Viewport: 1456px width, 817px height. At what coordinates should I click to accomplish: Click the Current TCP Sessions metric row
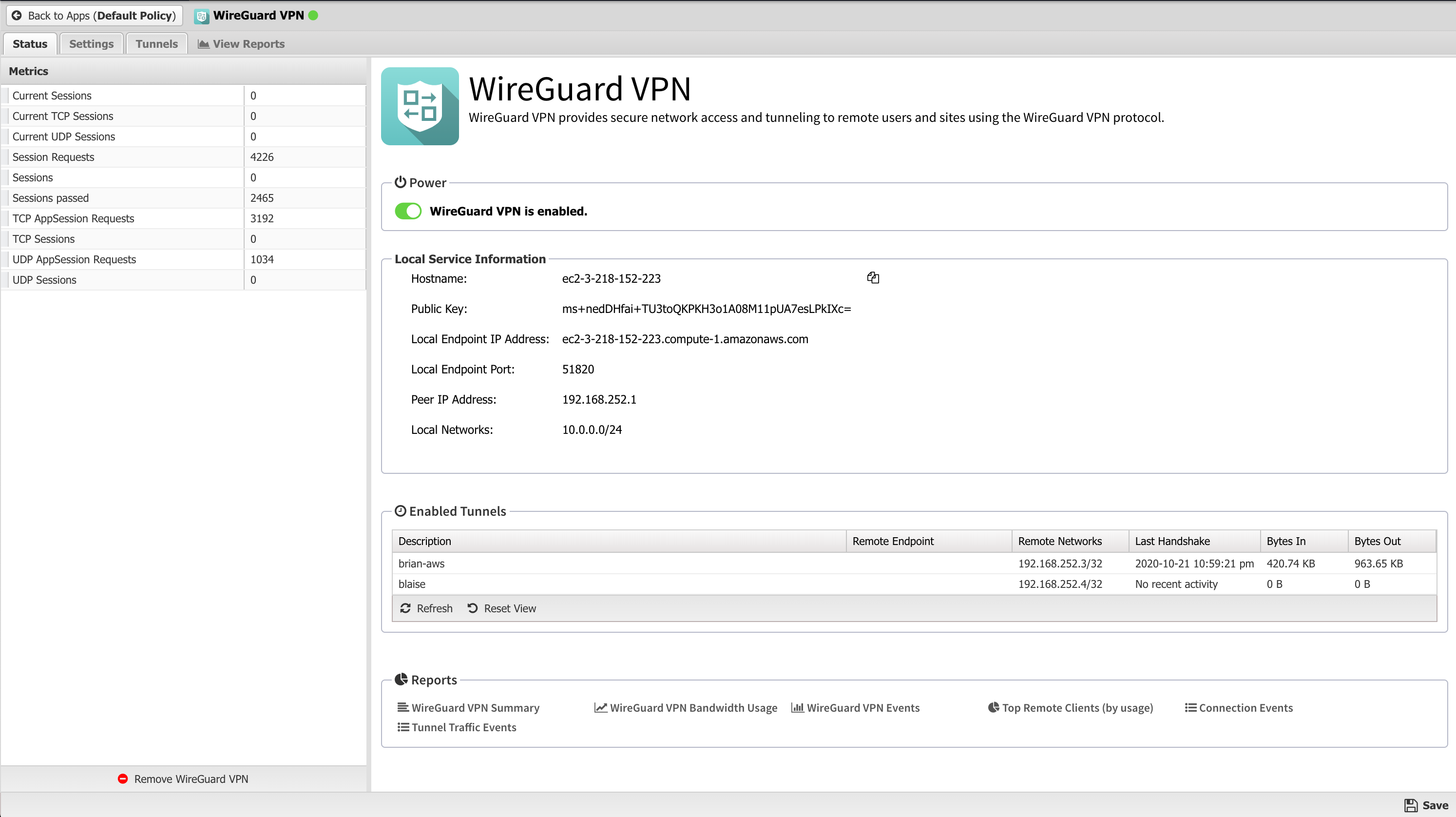coord(184,116)
